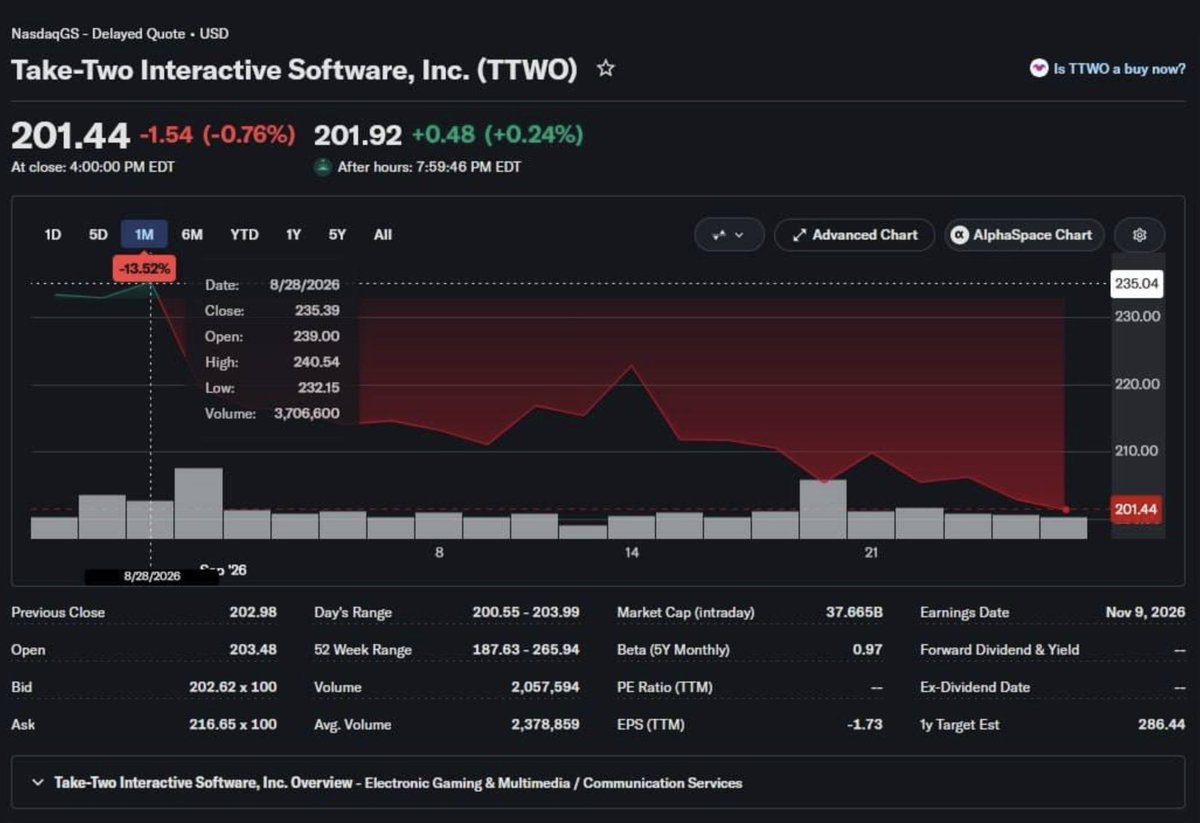Viewport: 1200px width, 823px height.
Task: Select the 1M range tab
Action: click(x=144, y=235)
